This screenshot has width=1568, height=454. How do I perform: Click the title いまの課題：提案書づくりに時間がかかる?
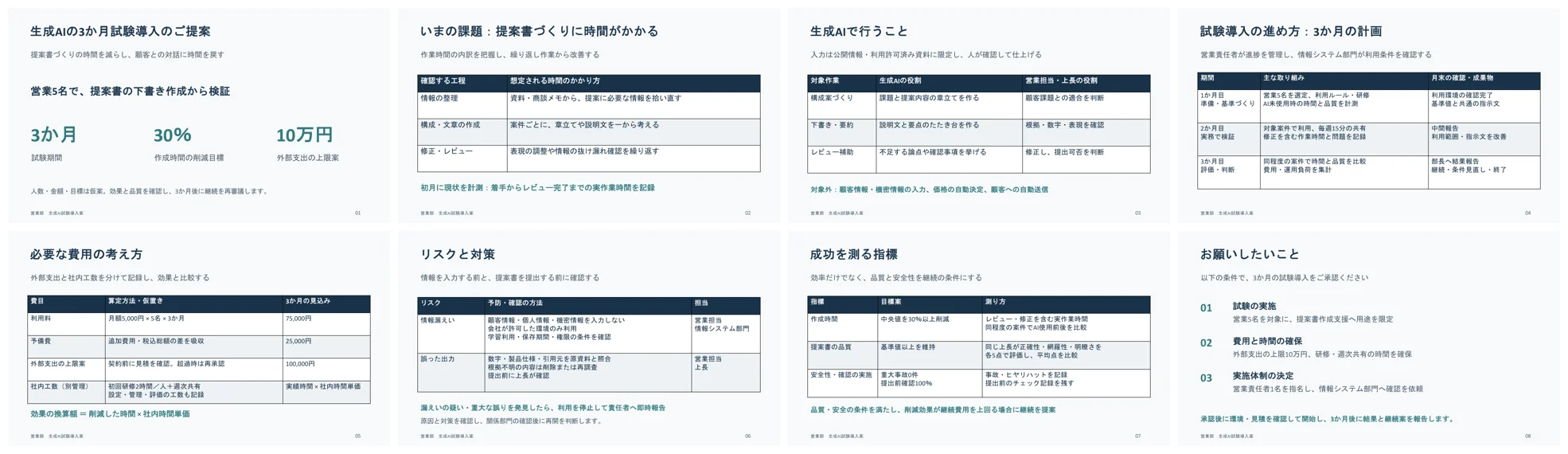(539, 32)
